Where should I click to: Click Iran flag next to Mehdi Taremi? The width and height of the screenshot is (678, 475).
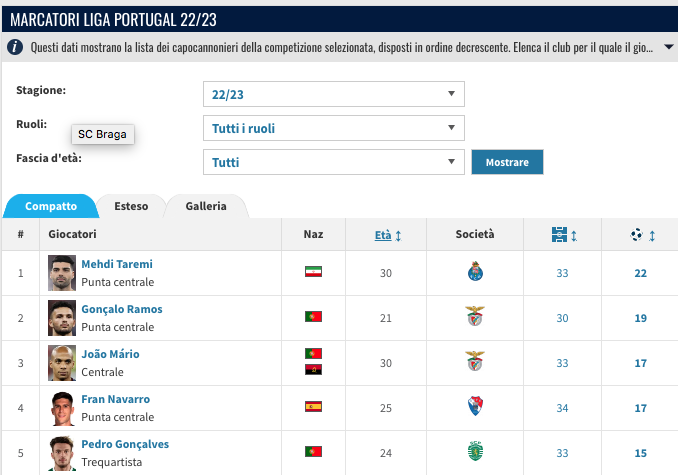tap(313, 271)
